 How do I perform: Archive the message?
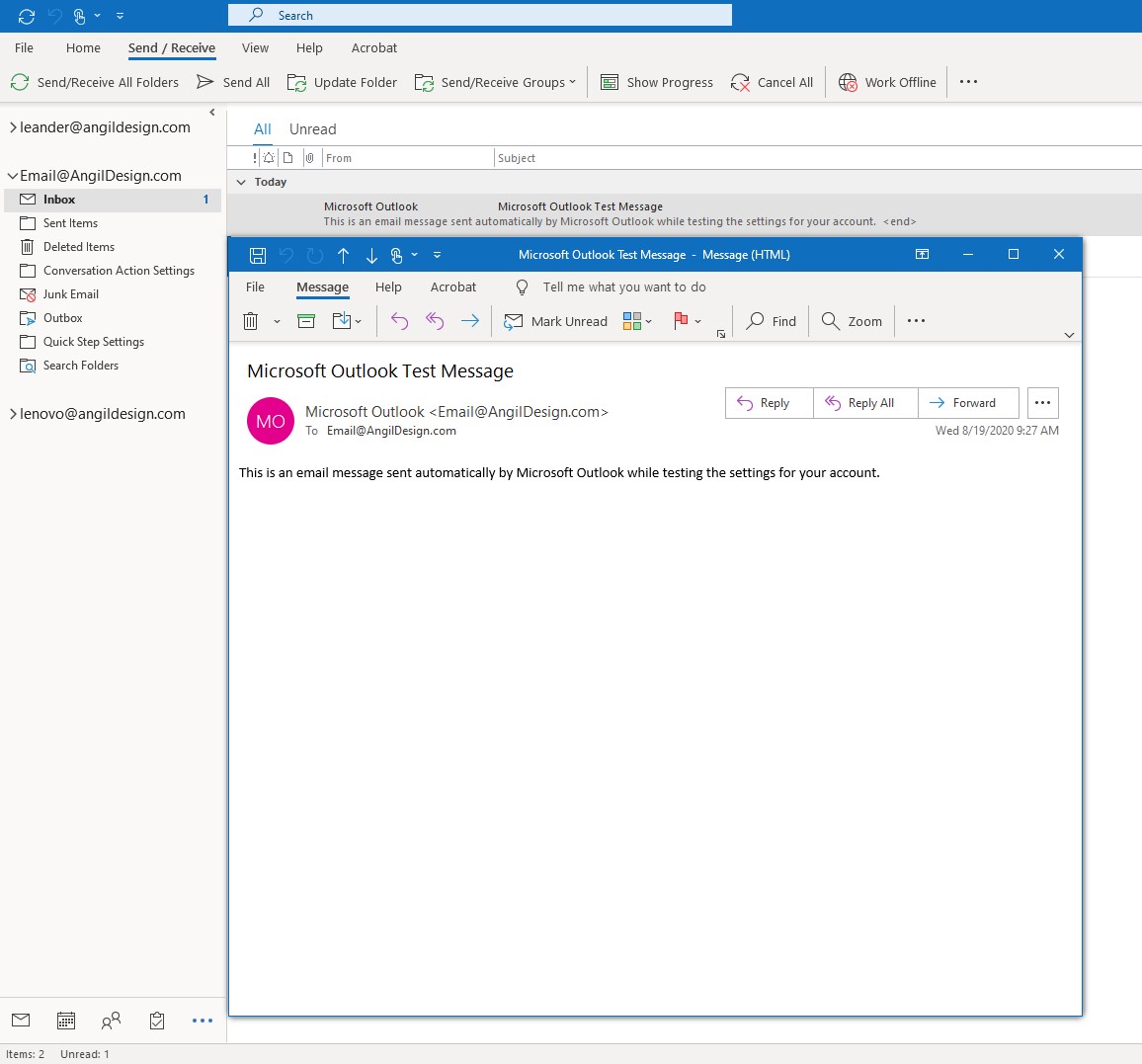[x=306, y=321]
